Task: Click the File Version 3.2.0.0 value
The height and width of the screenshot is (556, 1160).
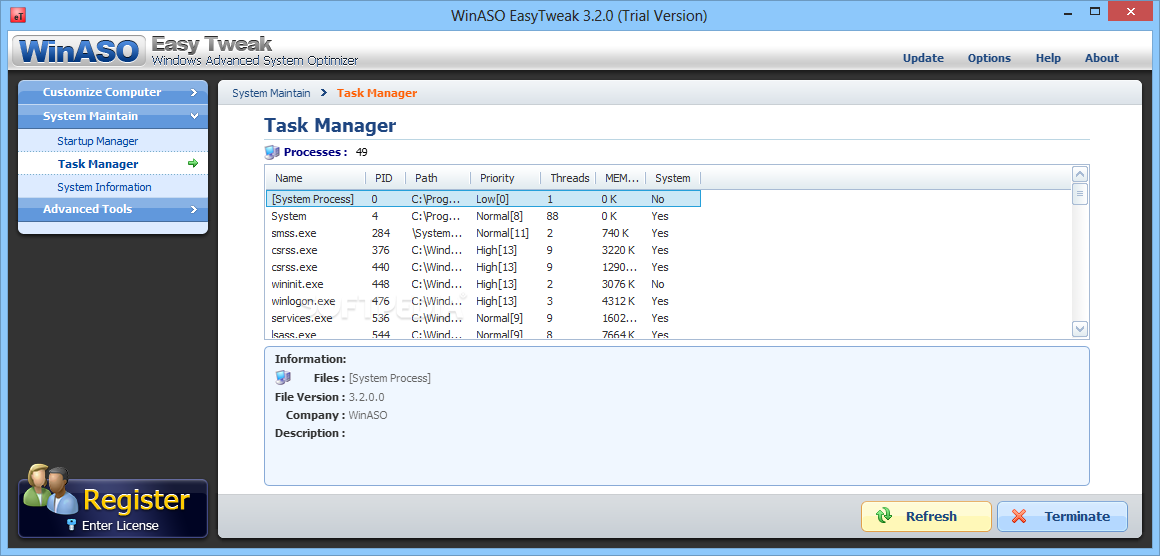Action: point(366,397)
